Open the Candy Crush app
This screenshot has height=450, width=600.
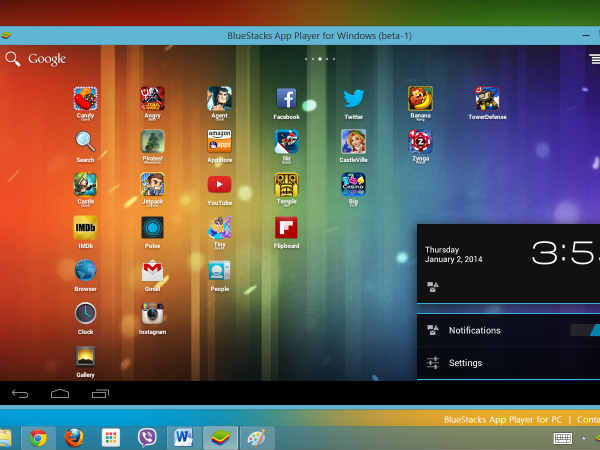86,99
